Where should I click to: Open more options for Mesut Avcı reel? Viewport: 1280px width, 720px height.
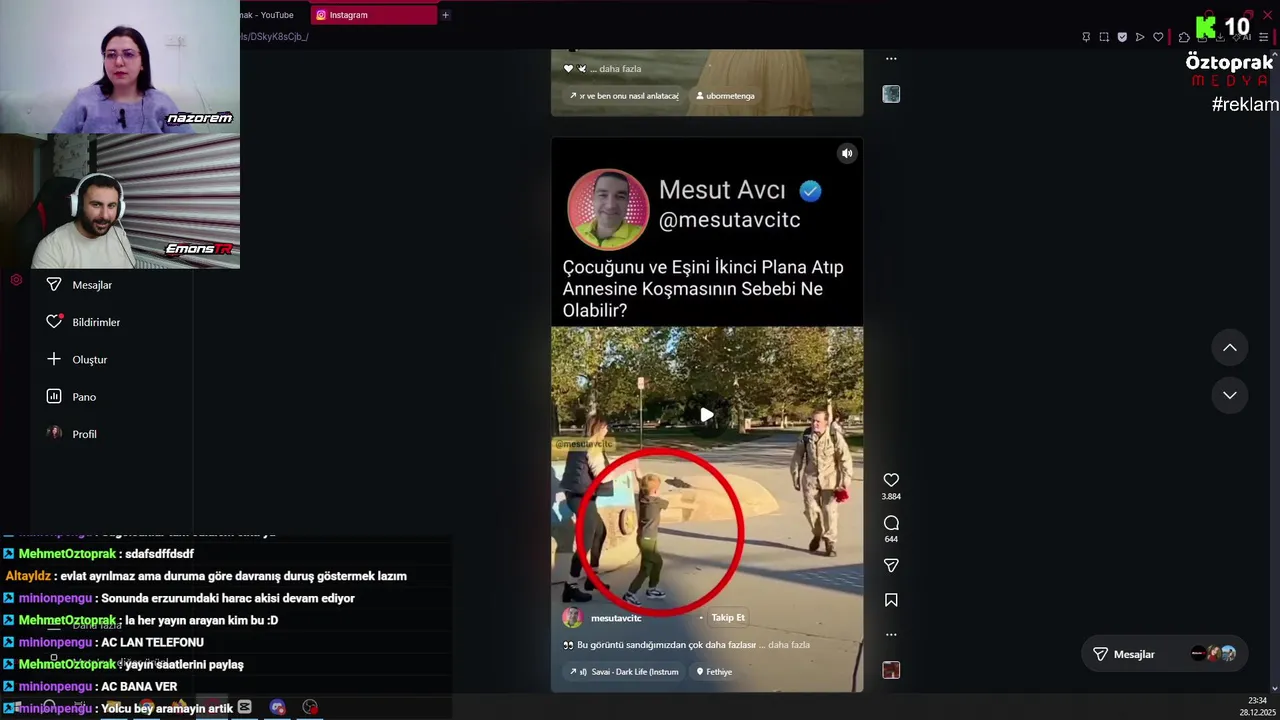point(891,634)
